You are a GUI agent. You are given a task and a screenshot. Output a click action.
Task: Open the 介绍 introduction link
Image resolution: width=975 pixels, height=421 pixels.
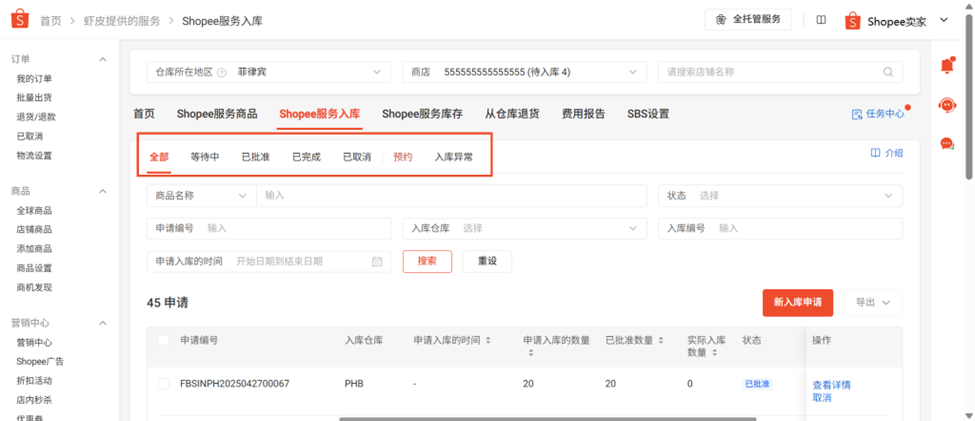(x=887, y=152)
